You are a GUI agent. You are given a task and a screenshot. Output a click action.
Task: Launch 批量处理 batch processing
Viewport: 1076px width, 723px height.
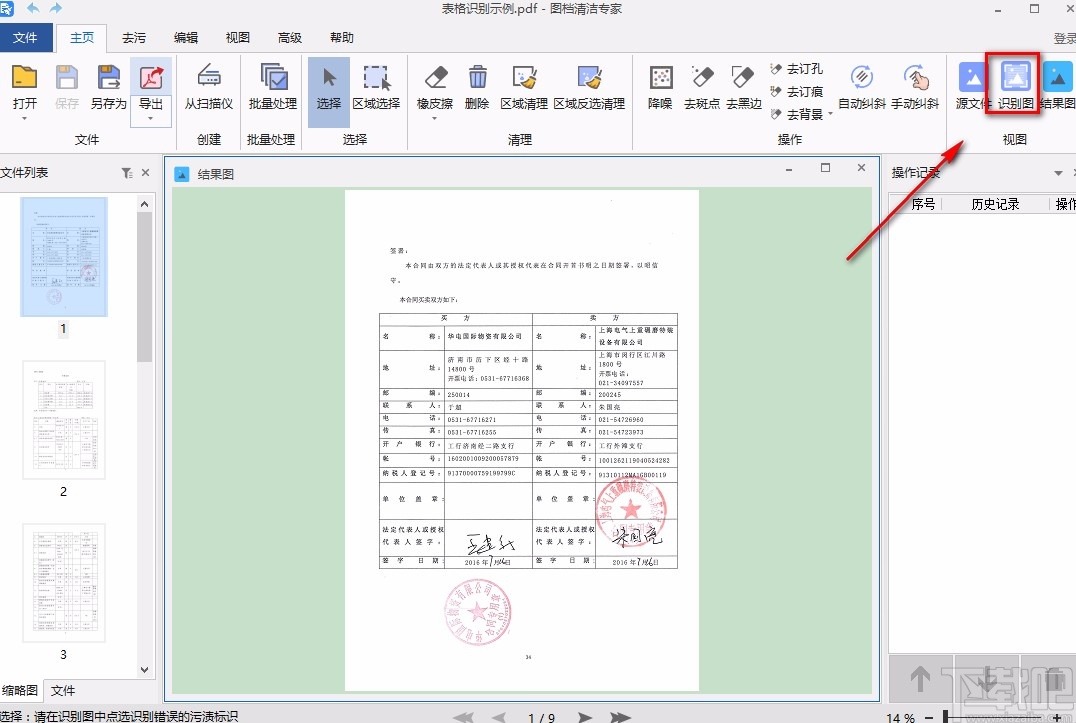coord(272,86)
